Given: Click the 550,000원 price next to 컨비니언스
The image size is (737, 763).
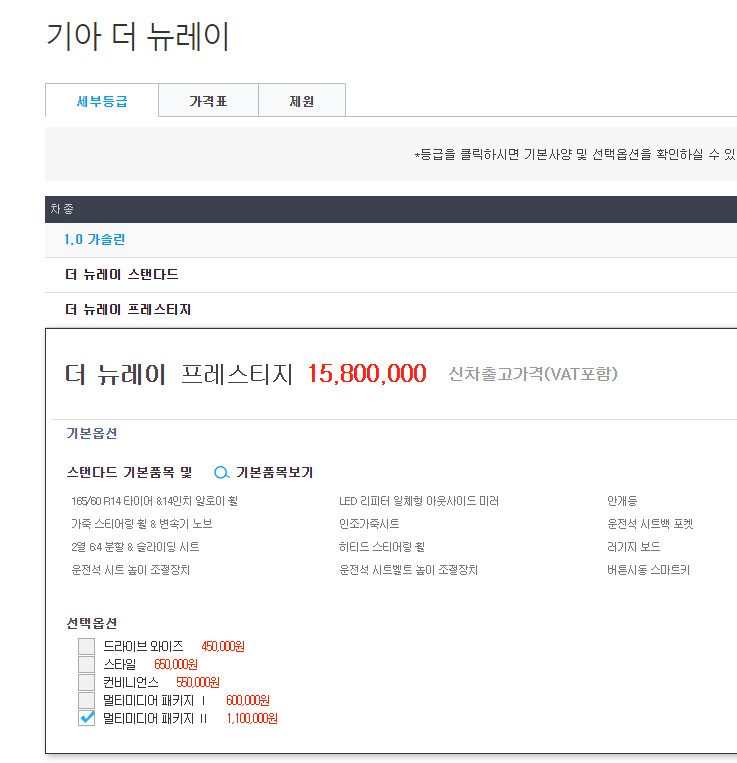Looking at the screenshot, I should [x=198, y=682].
